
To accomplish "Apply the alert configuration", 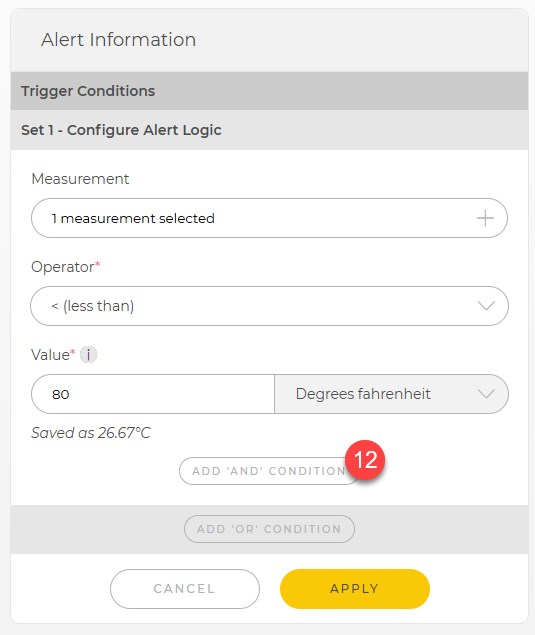I will click(x=355, y=589).
